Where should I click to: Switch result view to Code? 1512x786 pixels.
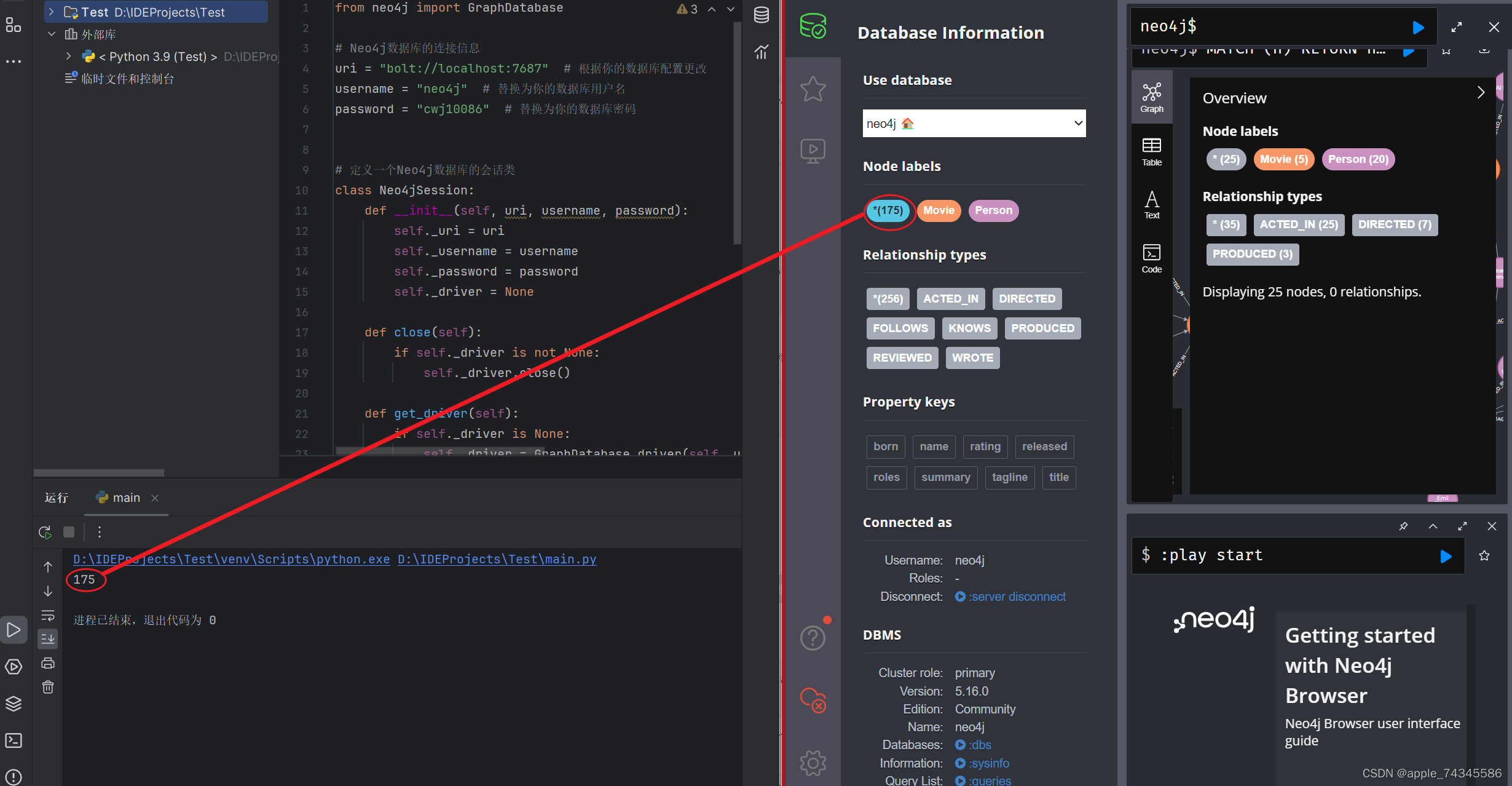(1151, 258)
